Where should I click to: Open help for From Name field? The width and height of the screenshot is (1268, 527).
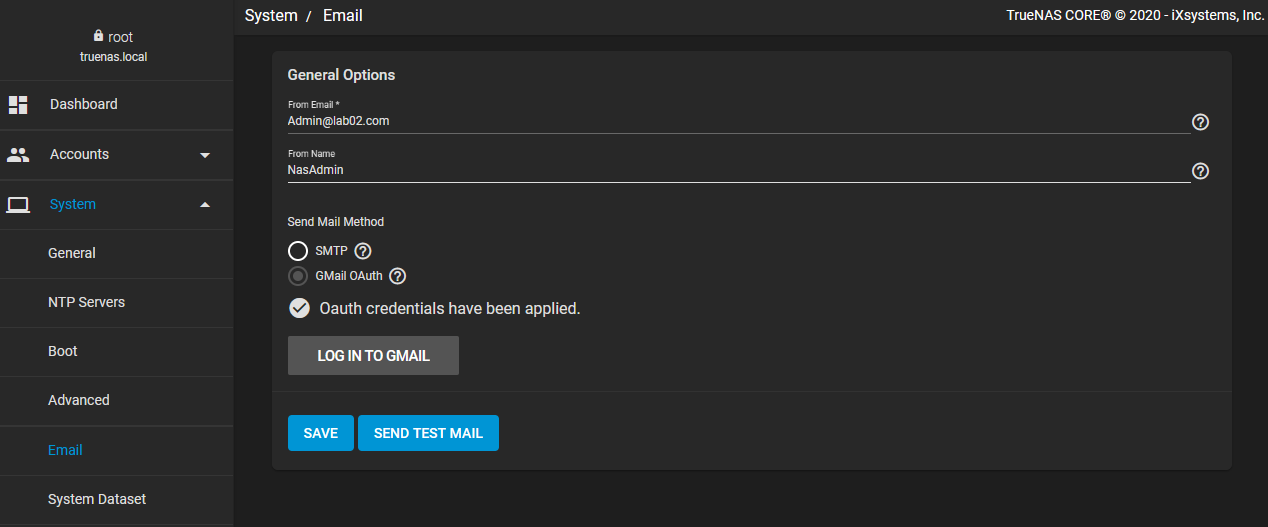point(1201,171)
